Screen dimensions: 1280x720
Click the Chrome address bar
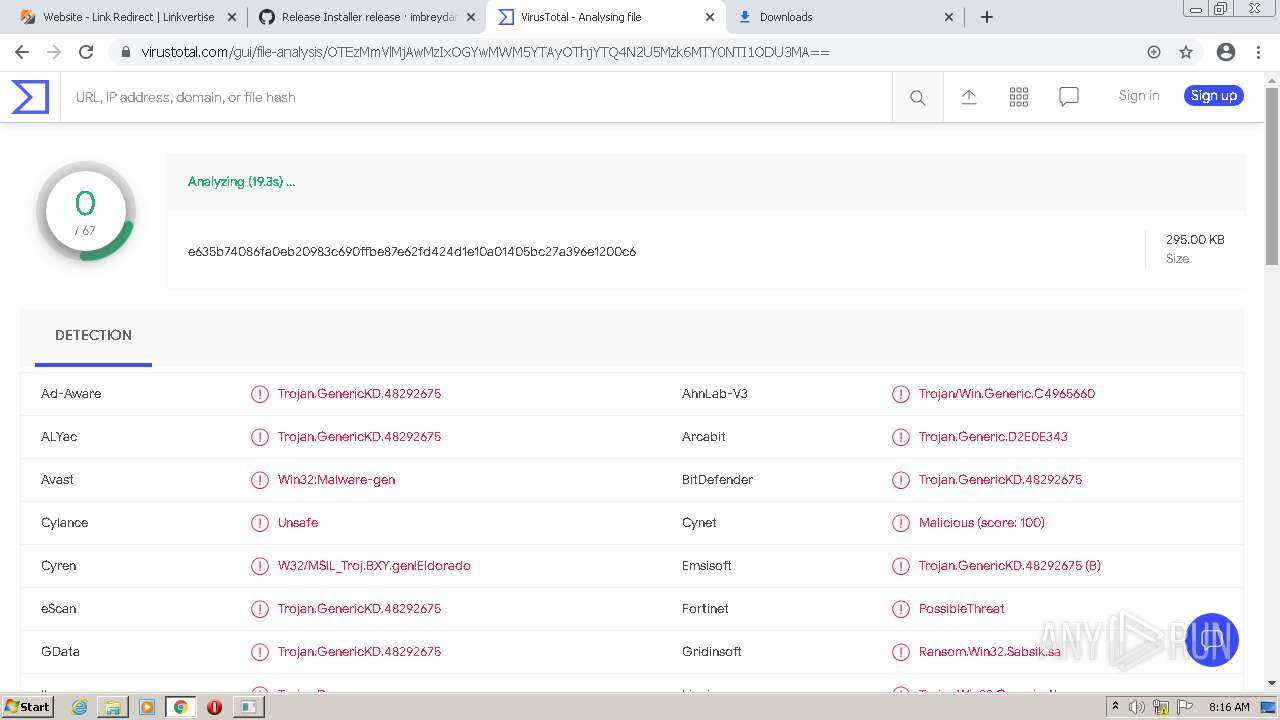pyautogui.click(x=600, y=52)
